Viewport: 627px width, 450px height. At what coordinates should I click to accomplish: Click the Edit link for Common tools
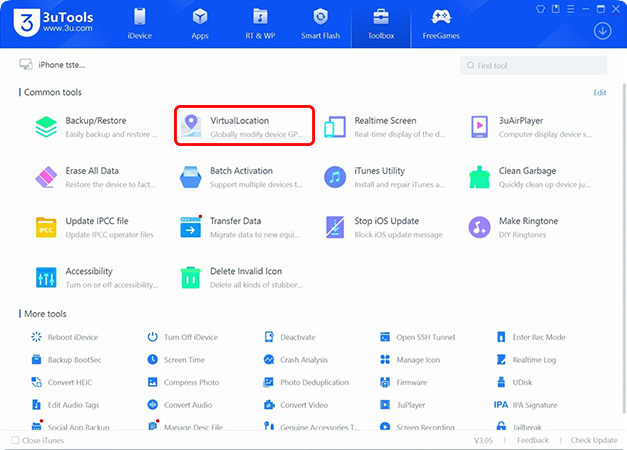coord(599,92)
